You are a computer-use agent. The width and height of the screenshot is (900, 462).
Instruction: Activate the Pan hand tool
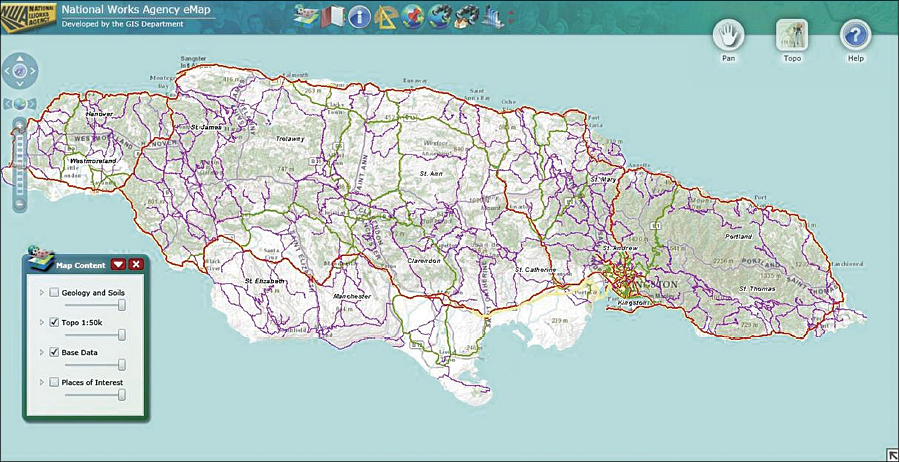coord(729,36)
